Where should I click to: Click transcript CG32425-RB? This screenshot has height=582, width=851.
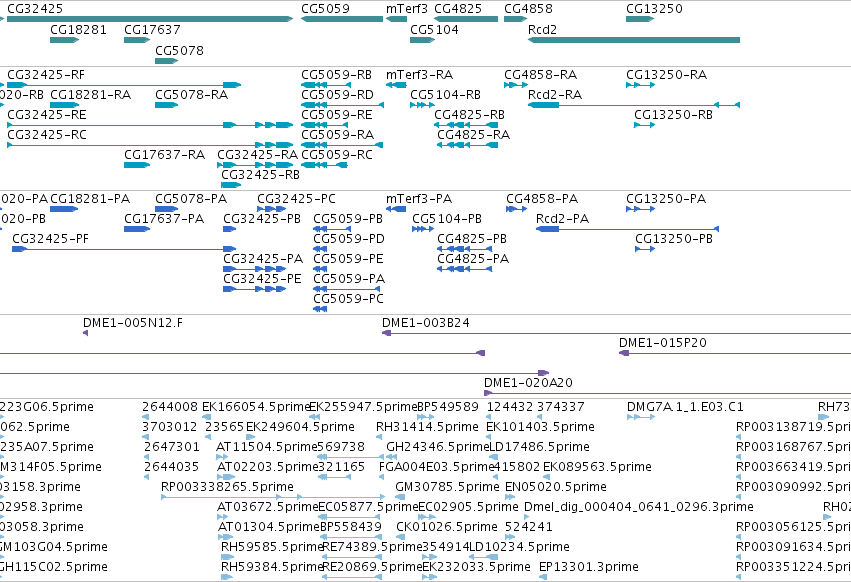[x=231, y=185]
